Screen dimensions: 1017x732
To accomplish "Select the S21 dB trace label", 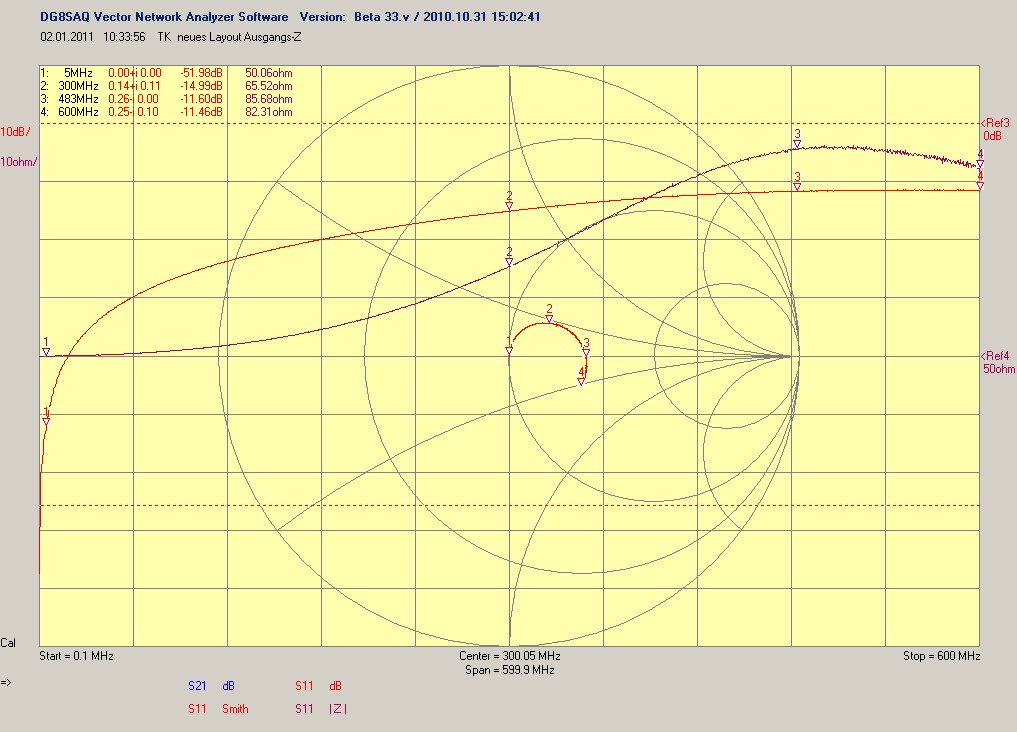I will (x=211, y=686).
